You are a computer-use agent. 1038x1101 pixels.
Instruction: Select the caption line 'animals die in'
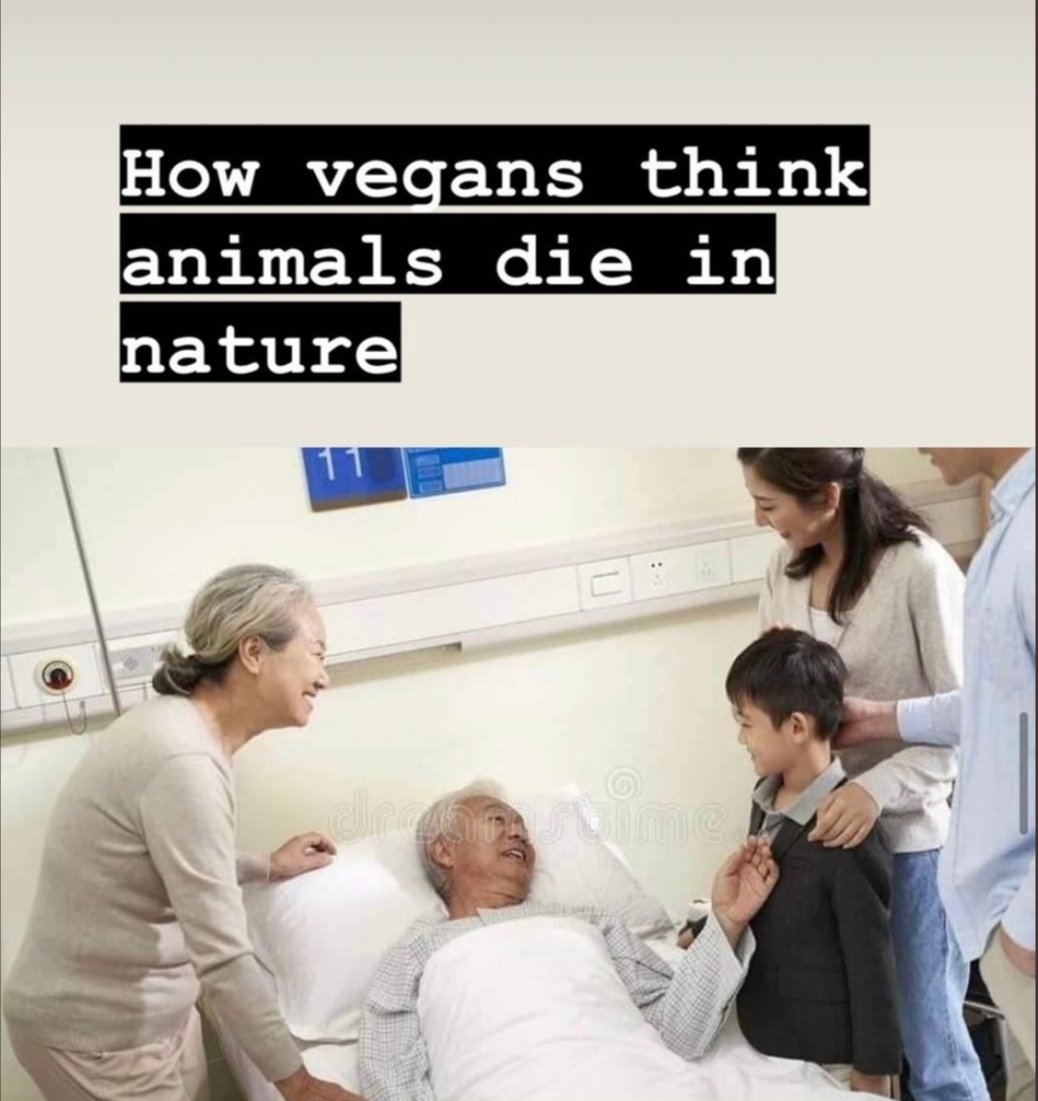tap(448, 253)
